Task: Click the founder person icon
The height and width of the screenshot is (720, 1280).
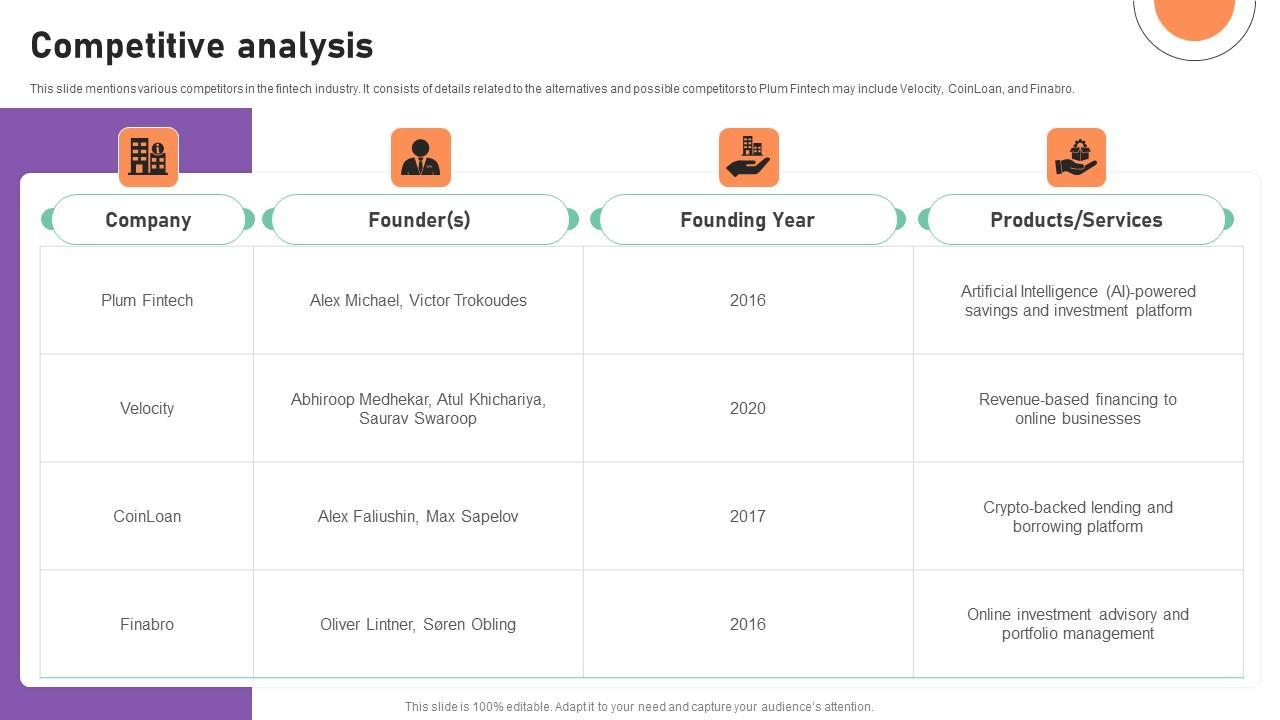Action: pos(420,157)
